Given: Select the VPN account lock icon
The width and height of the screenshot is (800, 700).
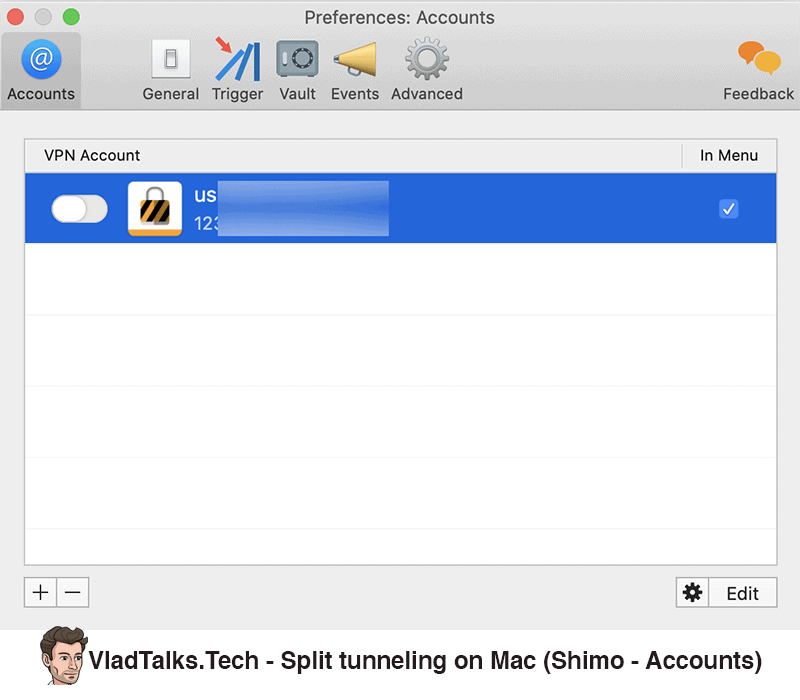Looking at the screenshot, I should coord(155,209).
